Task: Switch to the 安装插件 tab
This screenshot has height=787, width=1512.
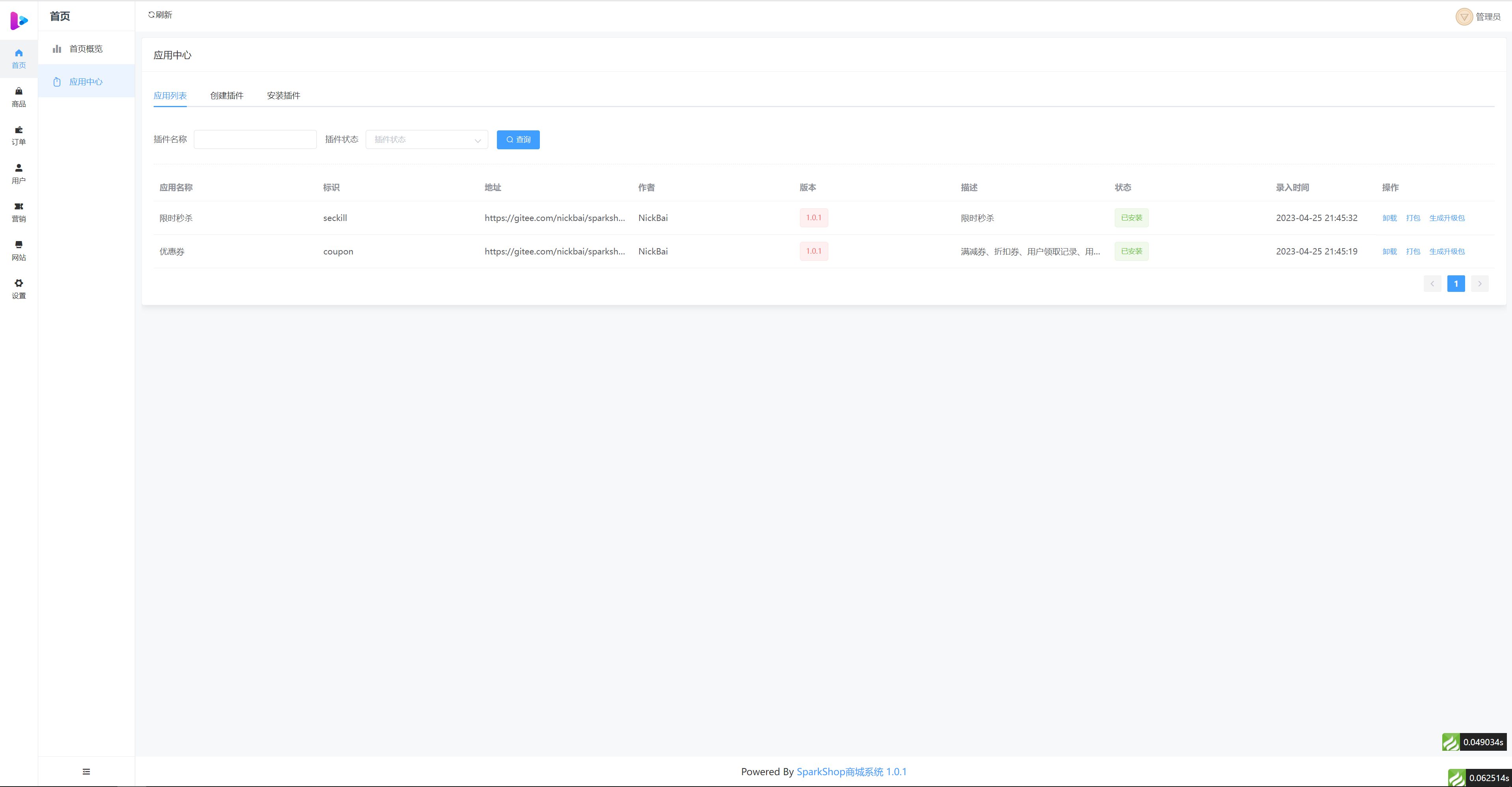Action: [283, 96]
